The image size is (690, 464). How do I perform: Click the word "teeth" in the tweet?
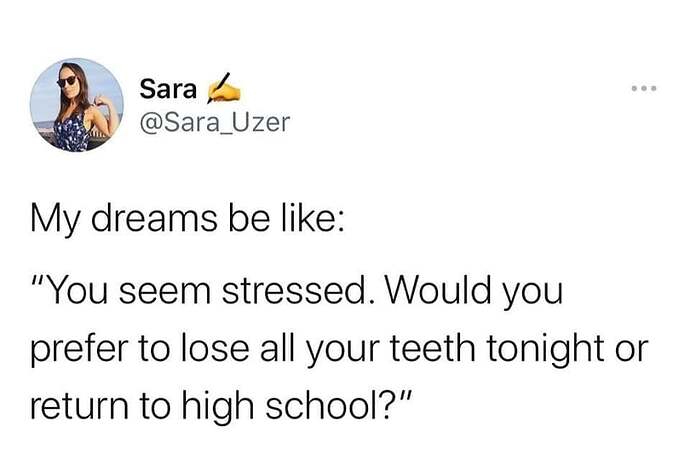(x=433, y=348)
